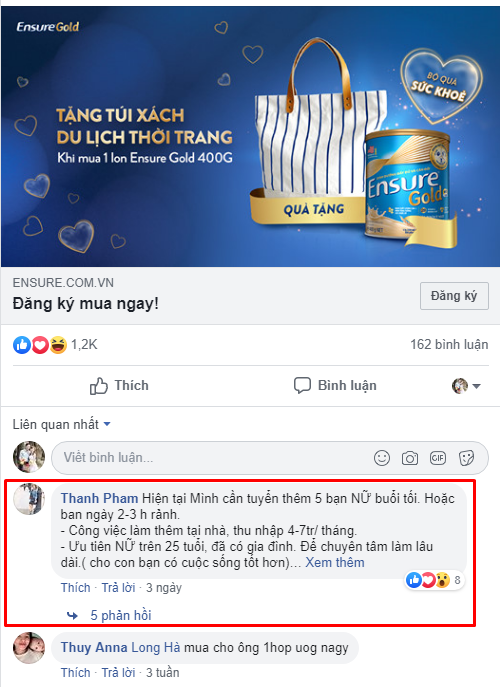The image size is (500, 687).
Task: Open reactions on Thanh Pham's comment
Action: [434, 580]
